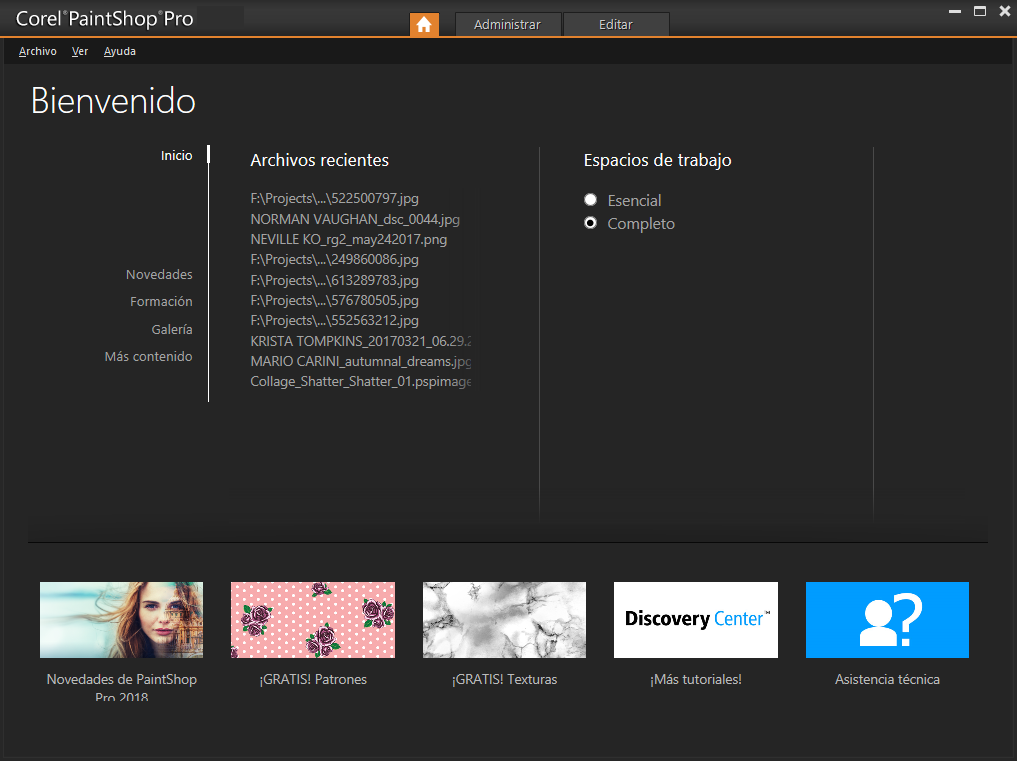Open the Formación section
Viewport: 1017px width, 761px height.
(161, 302)
